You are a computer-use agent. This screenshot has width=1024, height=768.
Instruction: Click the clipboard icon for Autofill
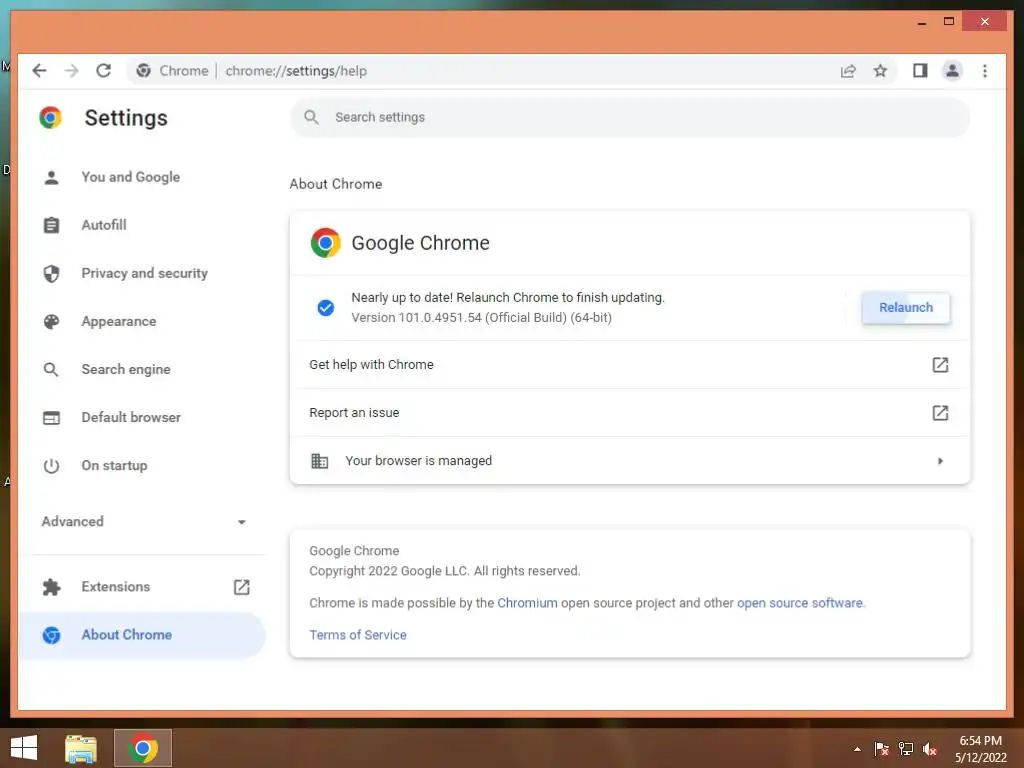(51, 225)
